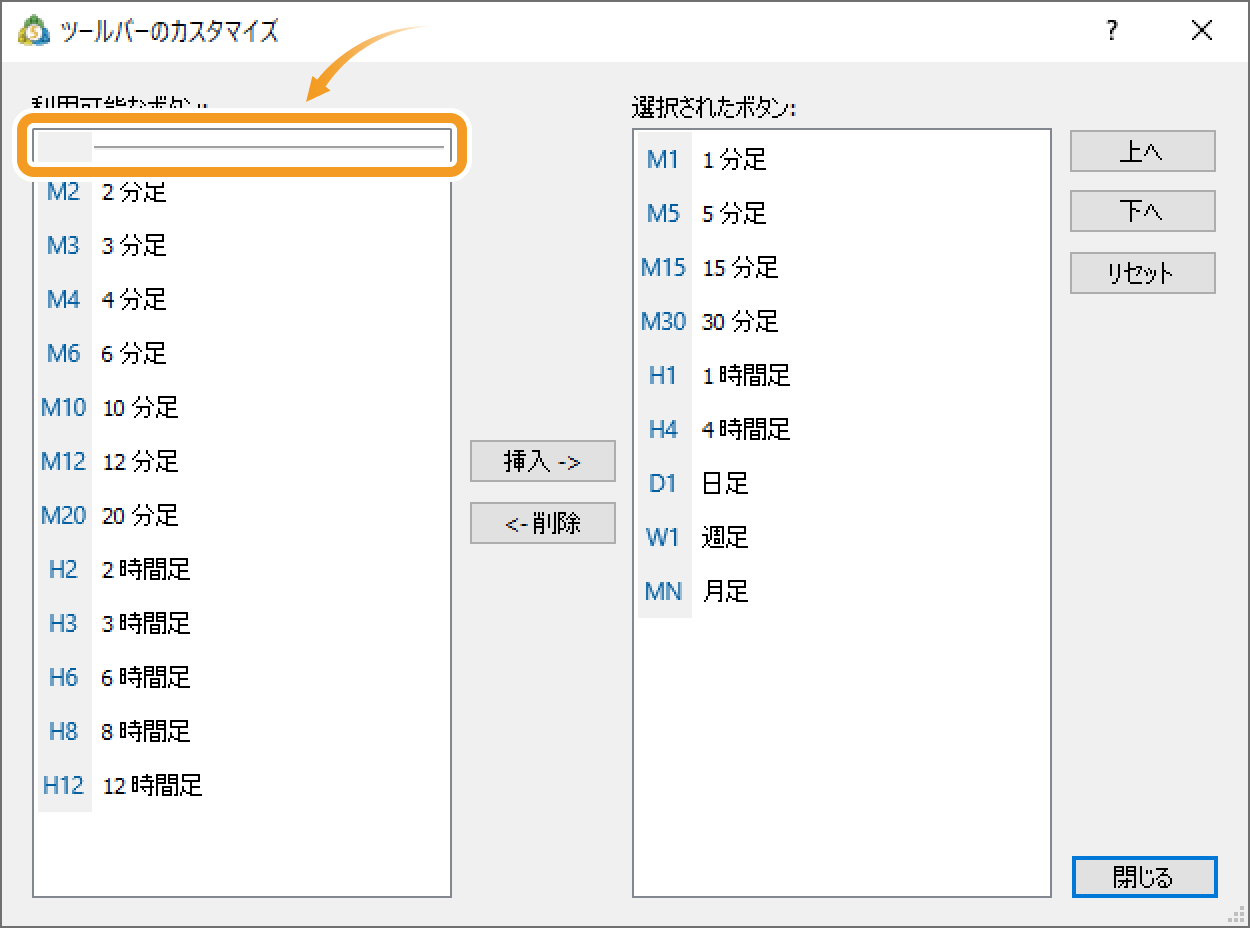Select the 2 時間足 label

[x=146, y=569]
